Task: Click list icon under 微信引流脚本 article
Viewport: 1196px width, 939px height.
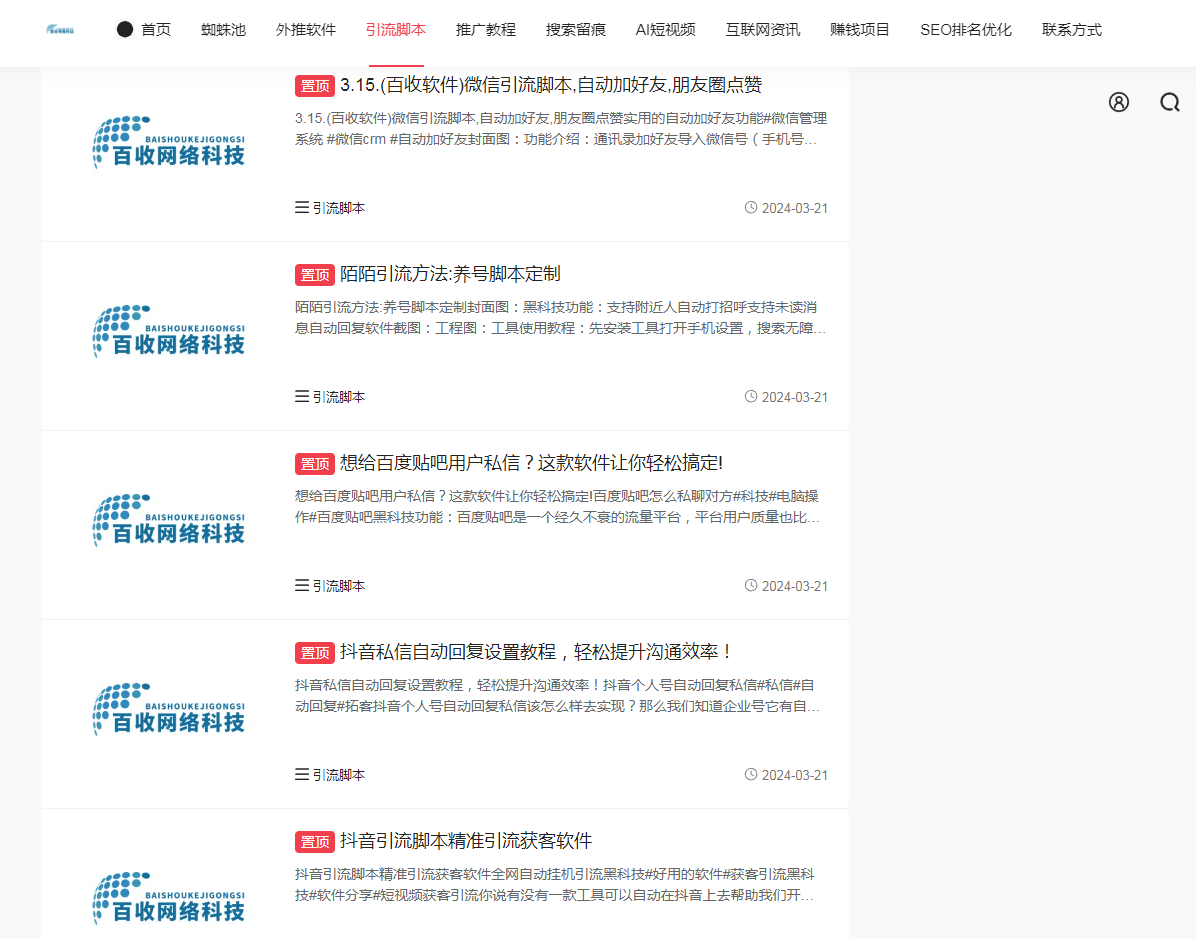Action: coord(302,207)
